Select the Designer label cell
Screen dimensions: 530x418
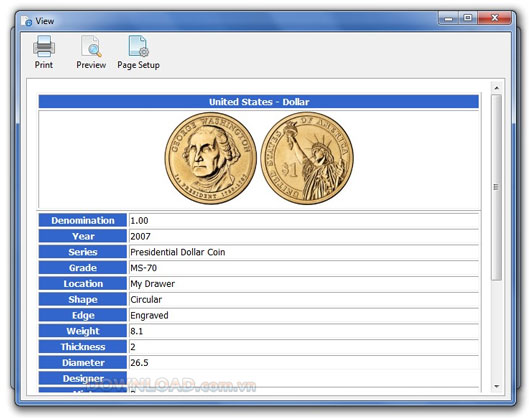point(83,379)
